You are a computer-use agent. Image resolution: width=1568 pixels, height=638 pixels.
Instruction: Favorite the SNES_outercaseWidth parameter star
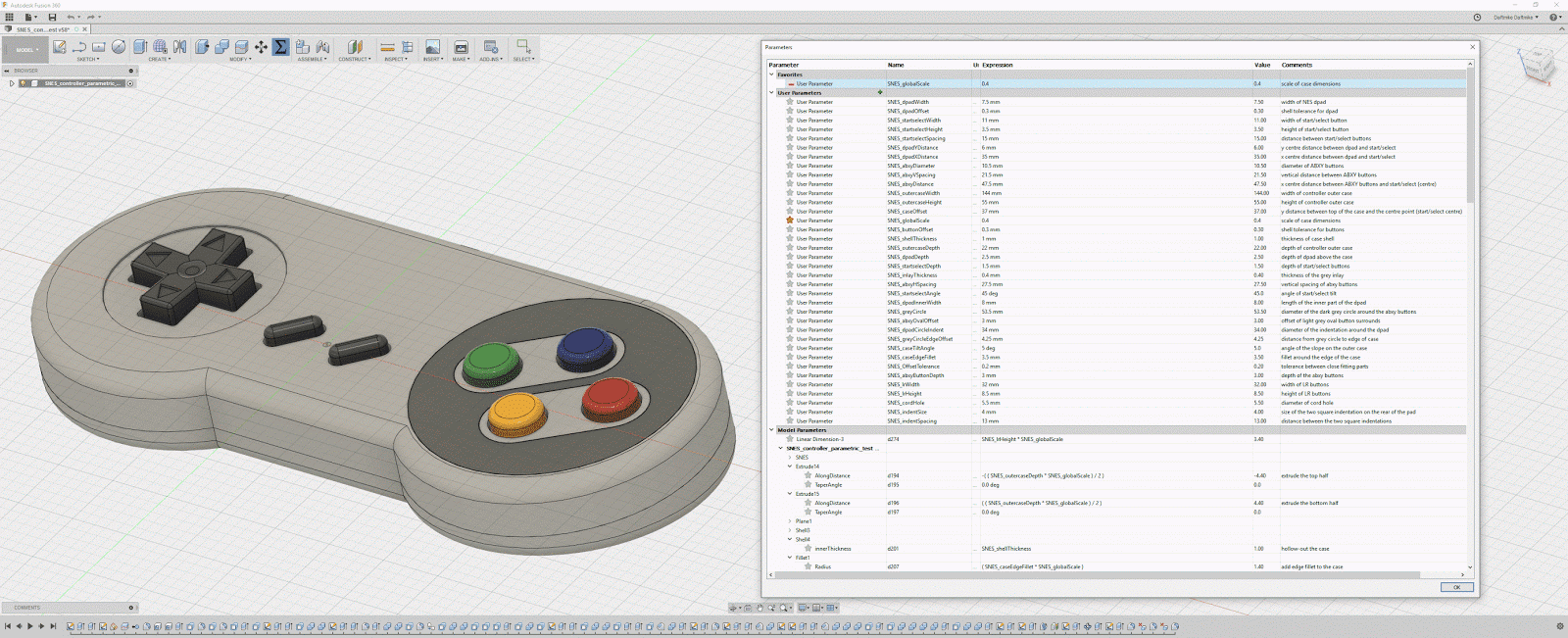[x=790, y=193]
